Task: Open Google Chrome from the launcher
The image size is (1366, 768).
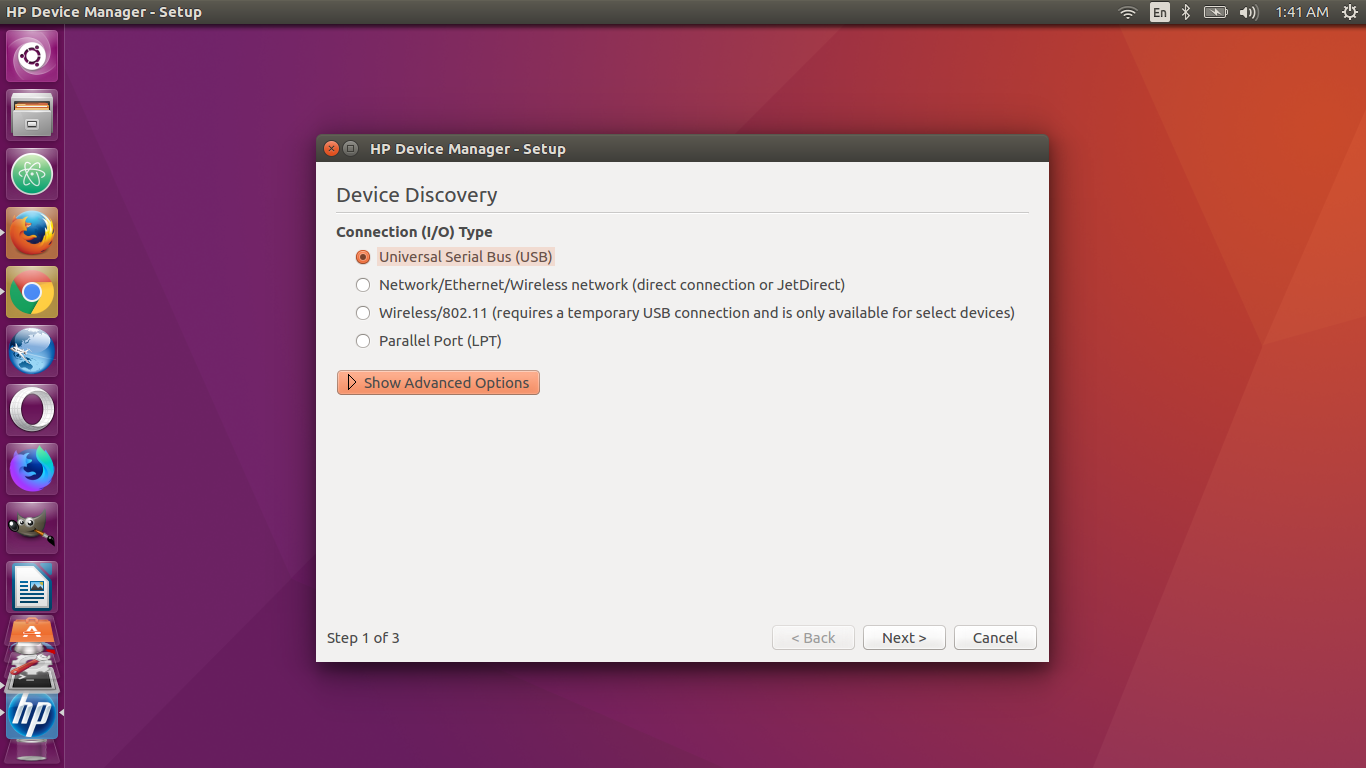Action: (x=32, y=292)
